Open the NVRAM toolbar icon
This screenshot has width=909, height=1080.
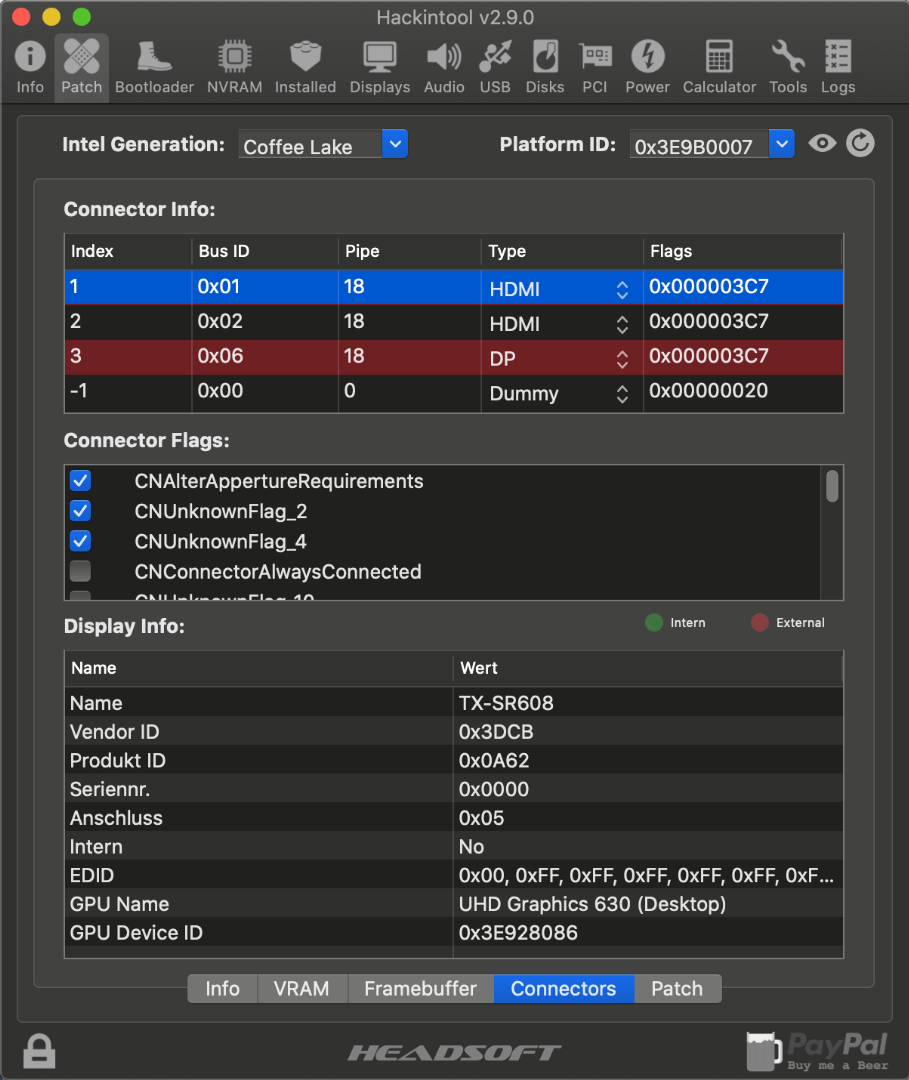(x=234, y=66)
